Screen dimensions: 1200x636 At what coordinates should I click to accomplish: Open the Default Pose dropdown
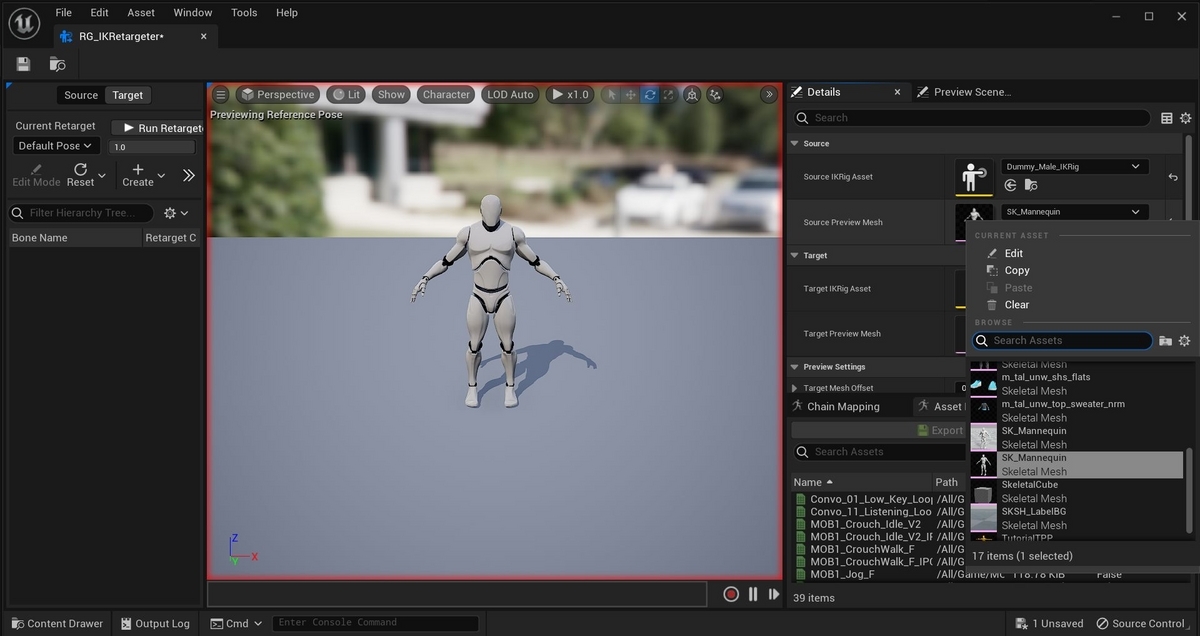click(x=55, y=146)
